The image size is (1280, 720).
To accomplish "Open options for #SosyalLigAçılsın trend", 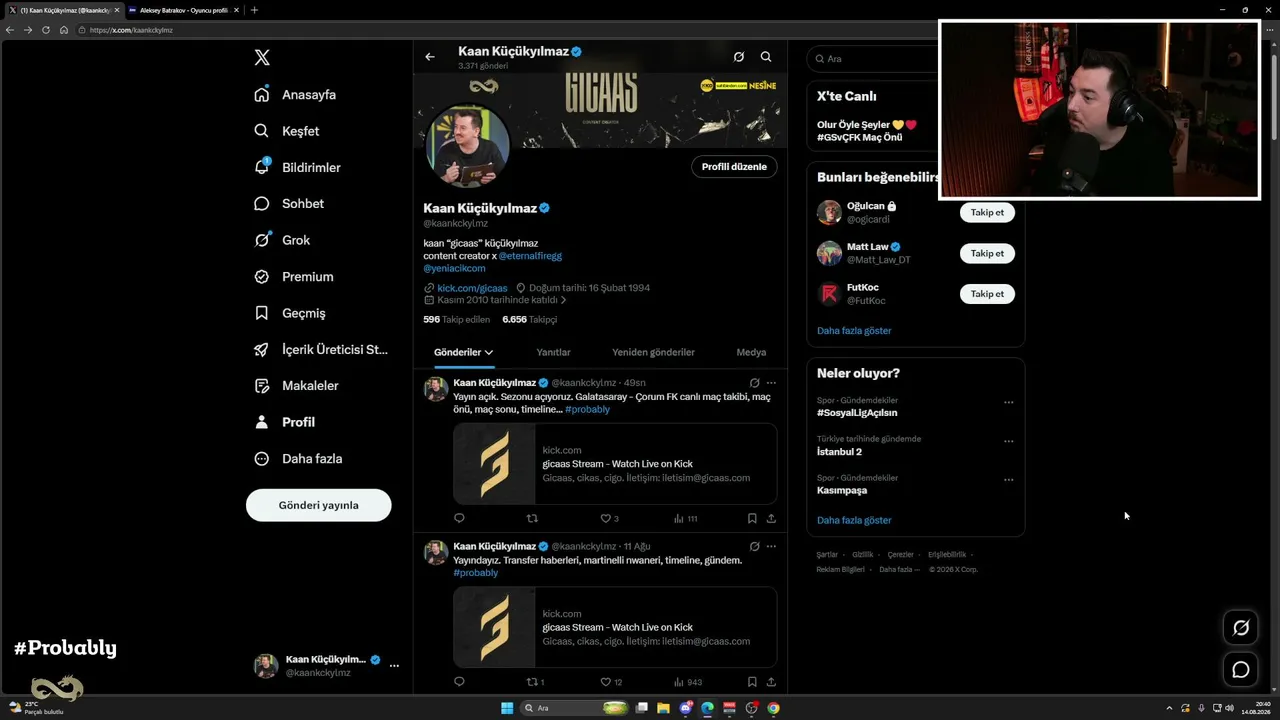I will pyautogui.click(x=1008, y=402).
